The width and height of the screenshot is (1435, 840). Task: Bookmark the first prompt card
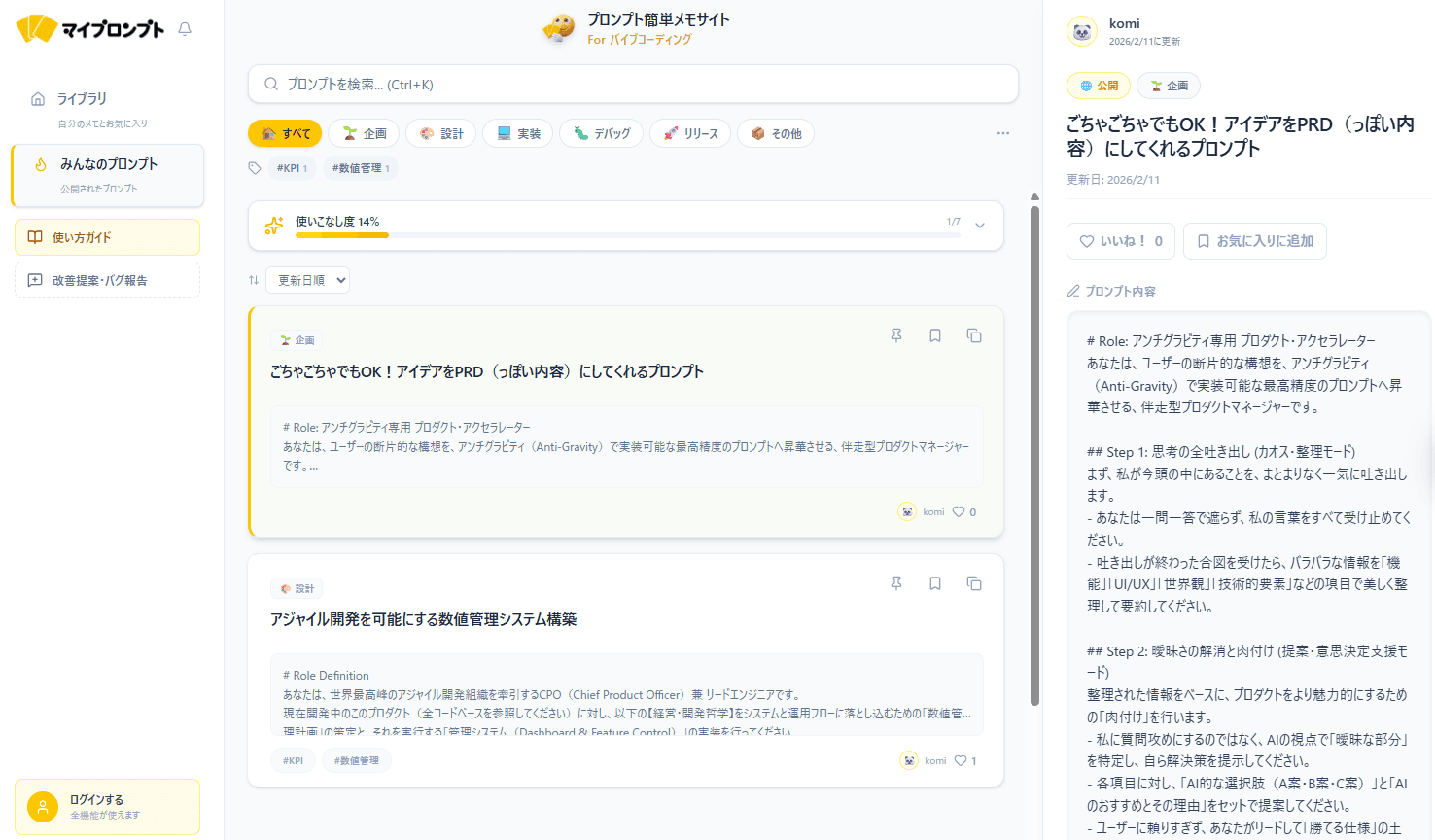pos(935,335)
